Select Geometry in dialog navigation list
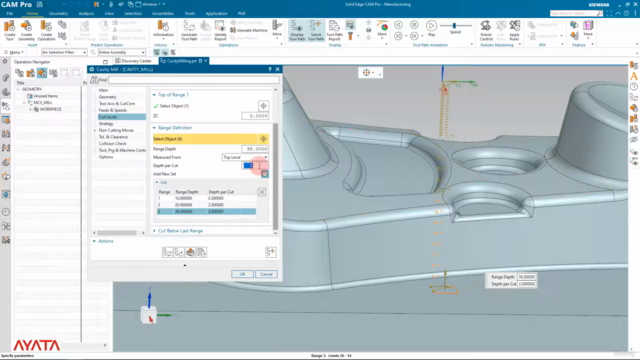The width and height of the screenshot is (640, 360). click(108, 97)
